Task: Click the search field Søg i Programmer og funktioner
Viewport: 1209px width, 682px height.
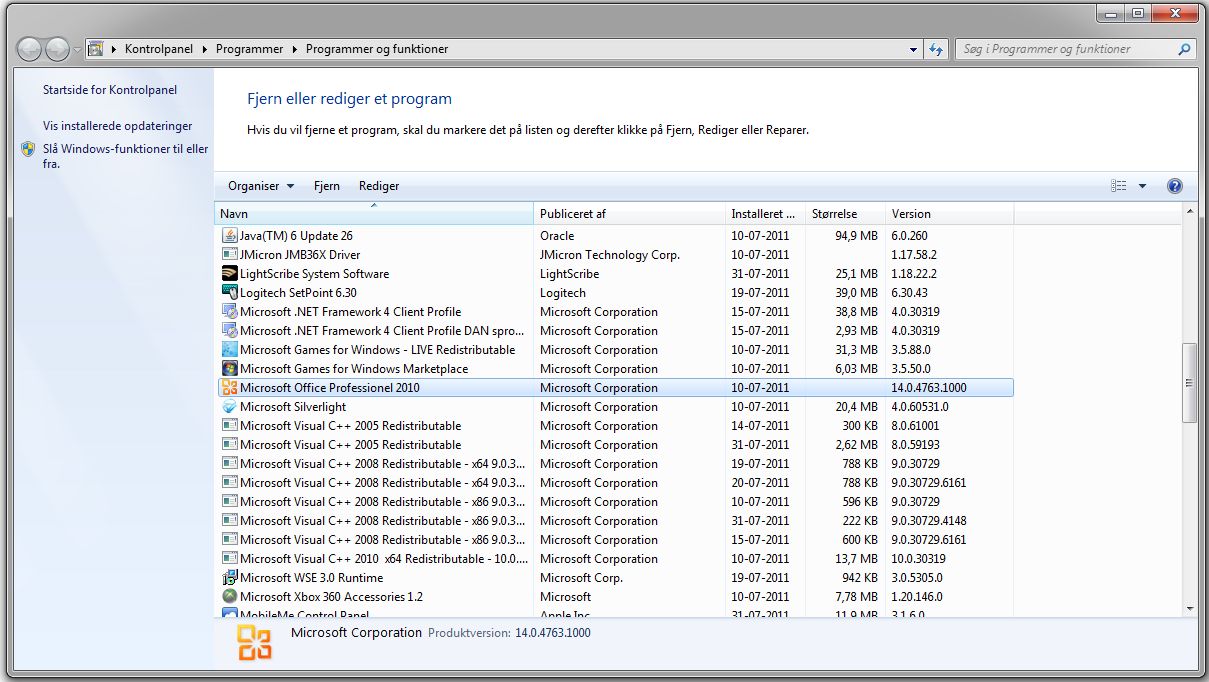Action: (1065, 49)
